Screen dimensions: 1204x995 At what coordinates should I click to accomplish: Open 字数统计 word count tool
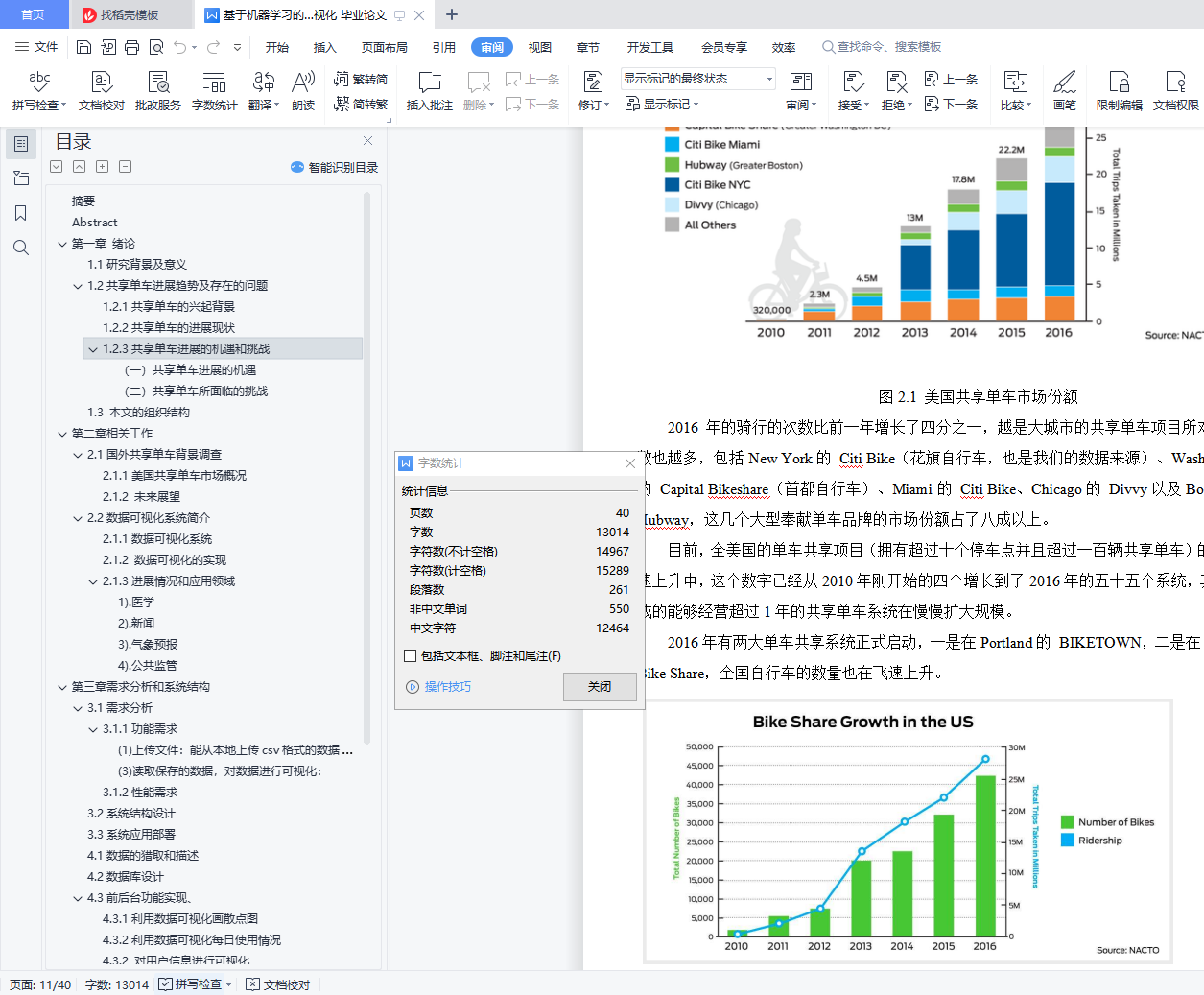pos(215,91)
